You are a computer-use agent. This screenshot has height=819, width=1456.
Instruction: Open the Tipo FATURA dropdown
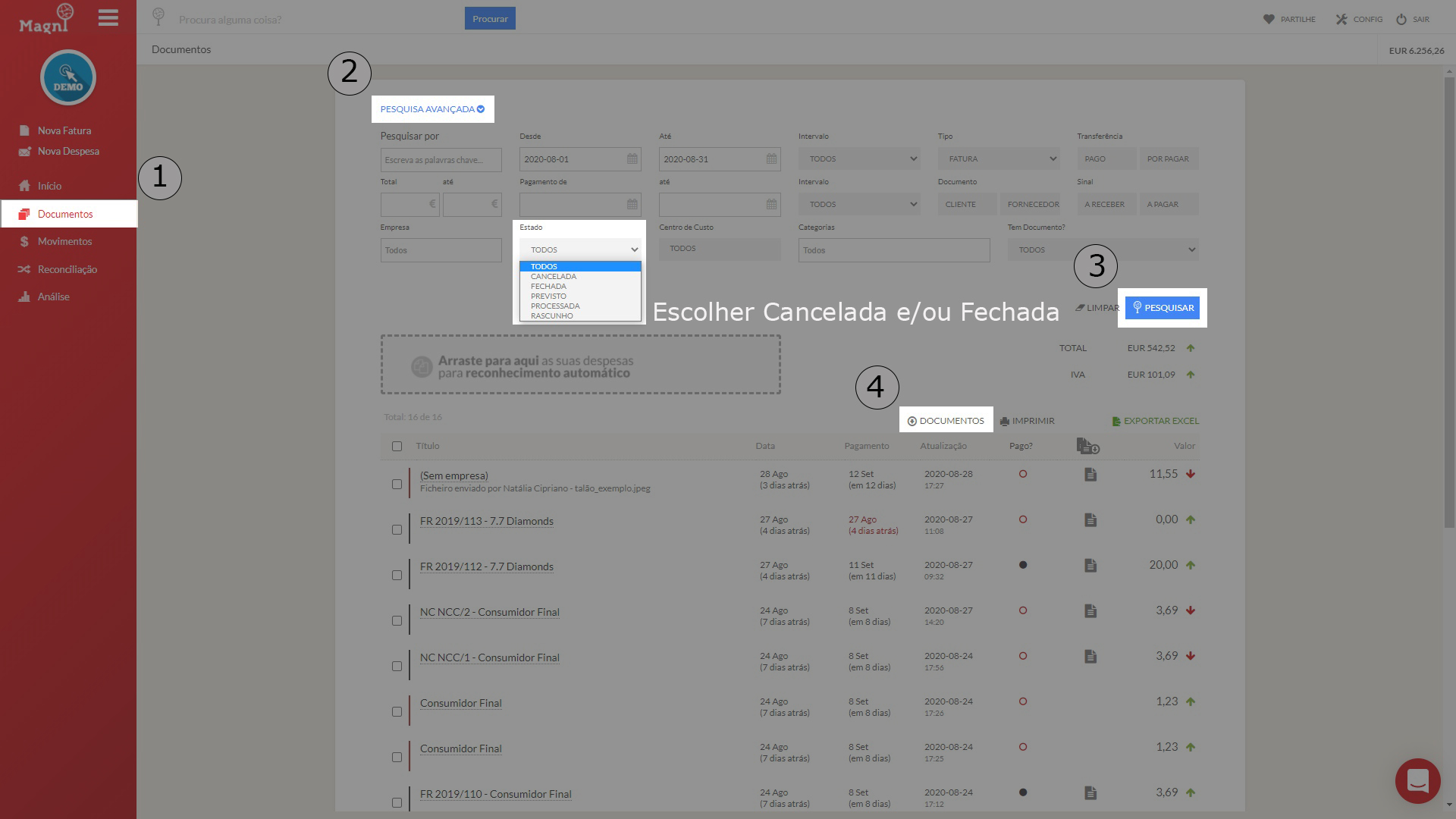pos(999,159)
